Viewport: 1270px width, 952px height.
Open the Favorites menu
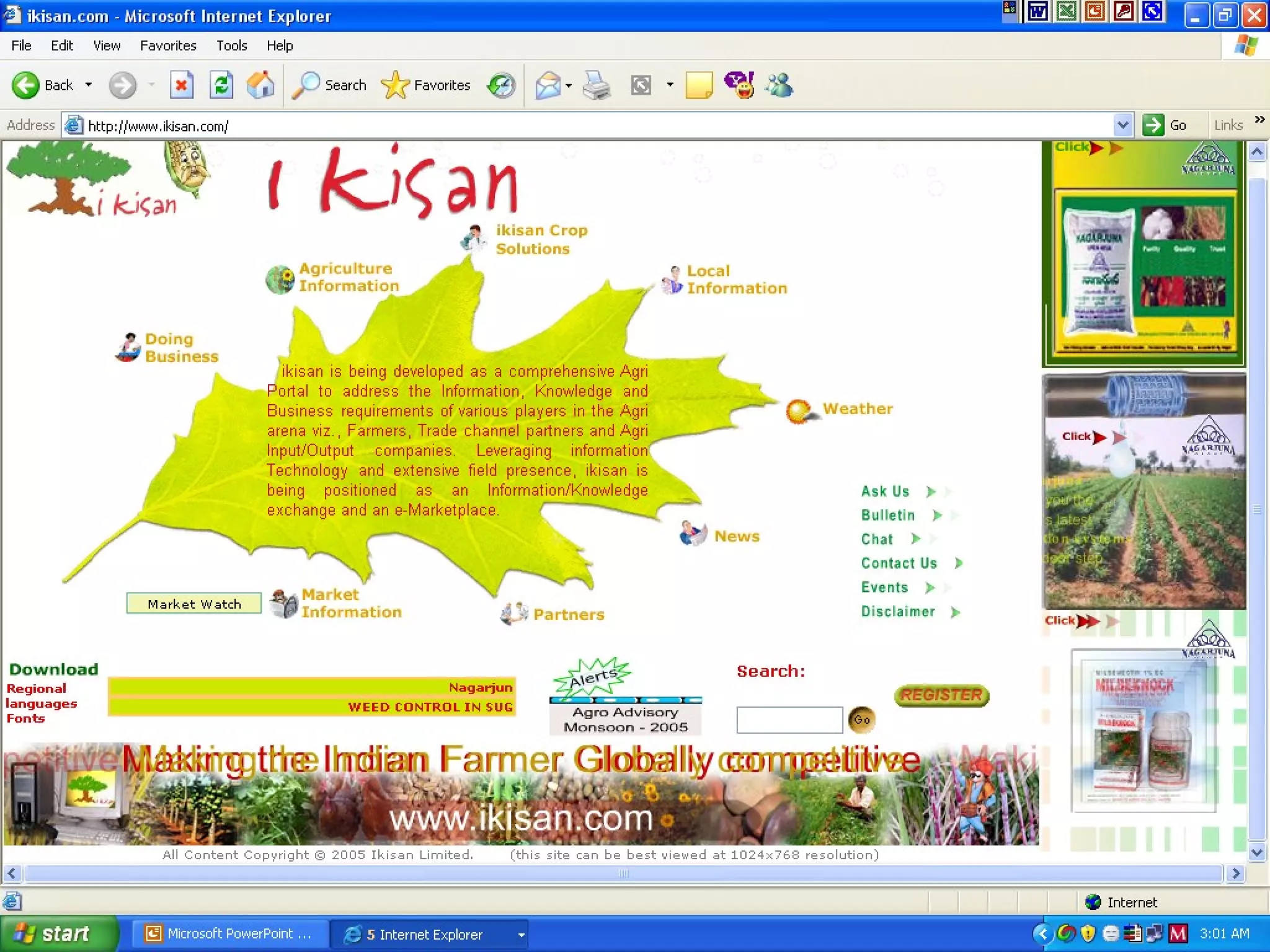coord(167,46)
